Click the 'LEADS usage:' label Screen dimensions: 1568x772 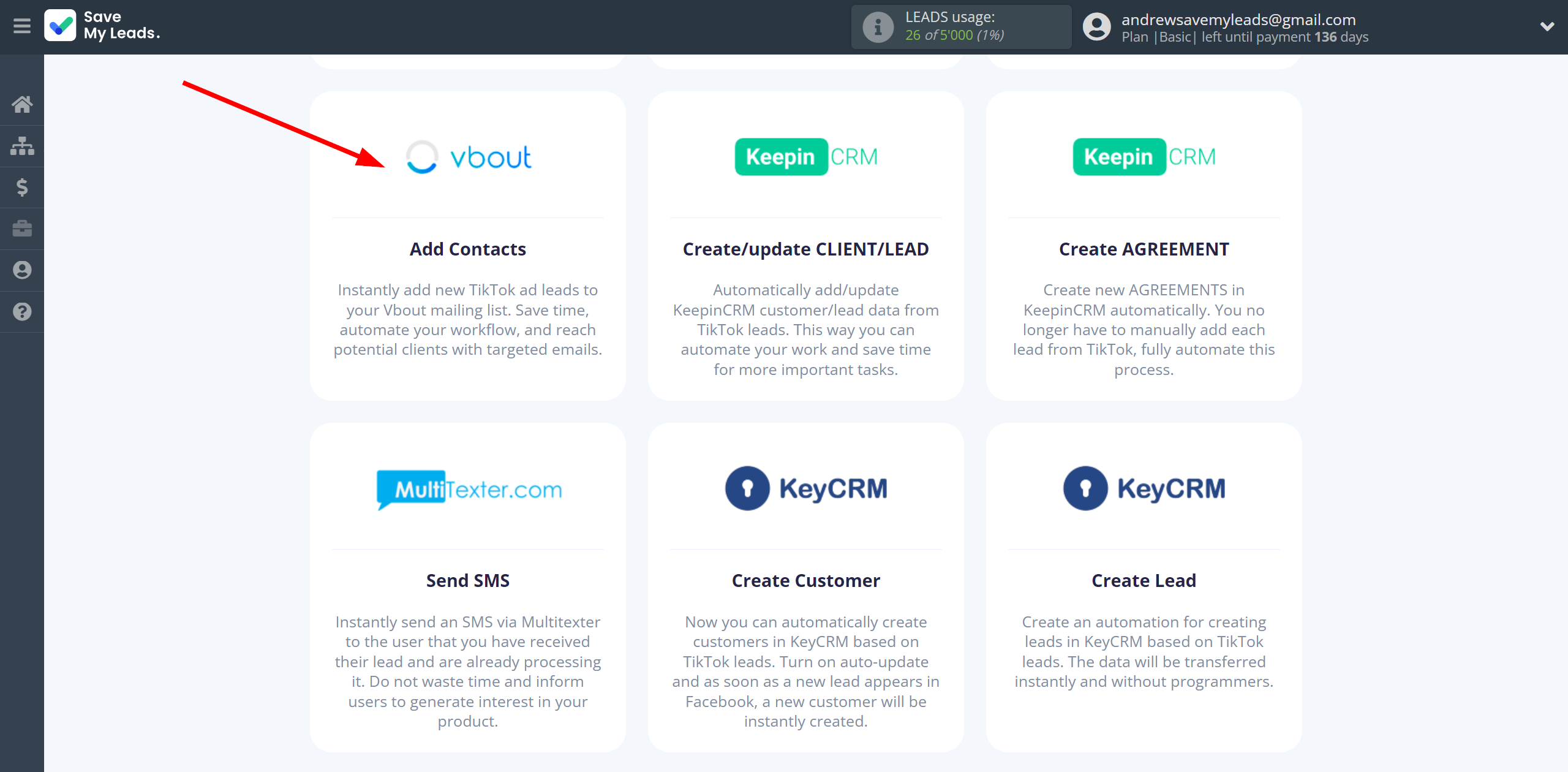[950, 17]
